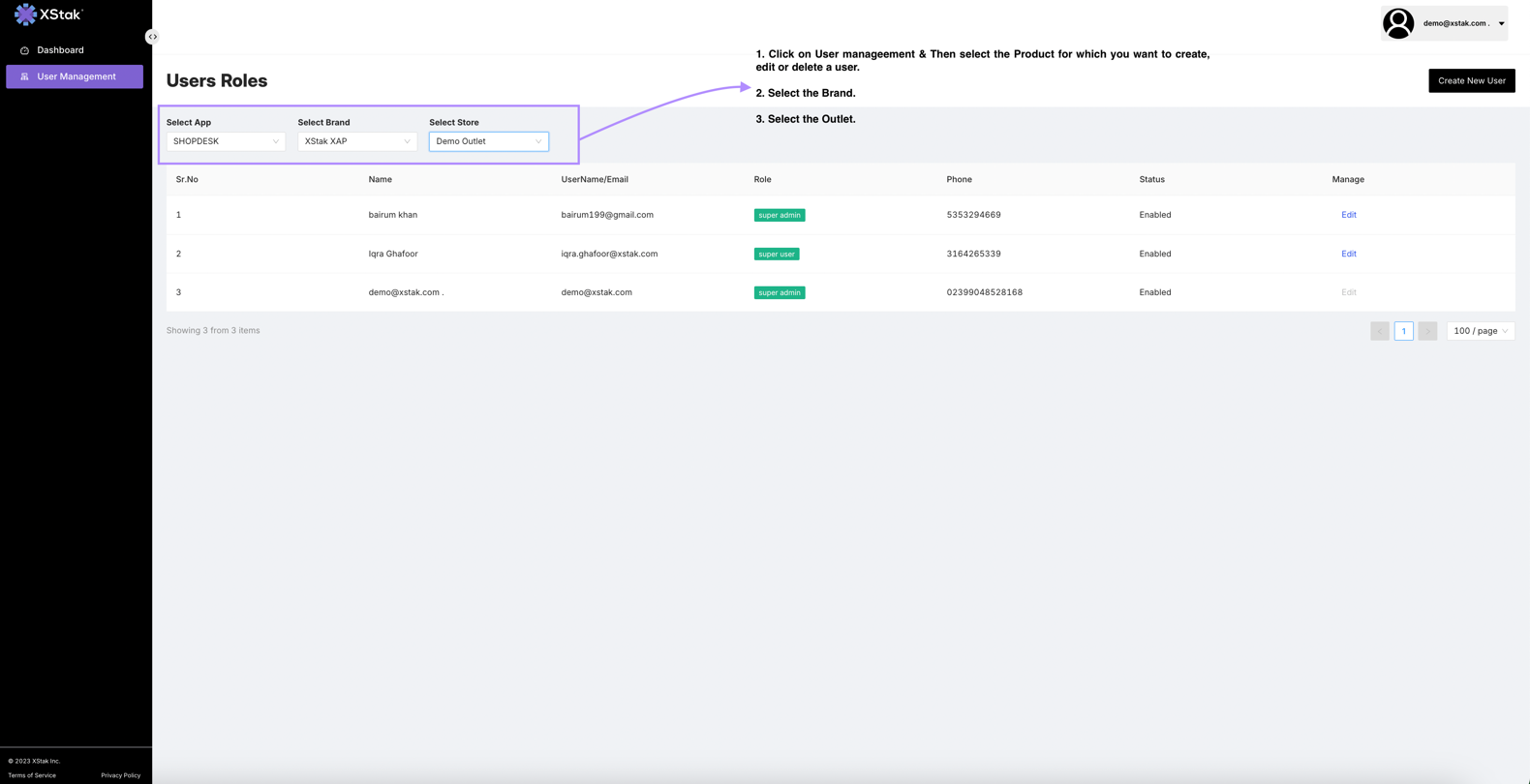The height and width of the screenshot is (784, 1530).
Task: Open the Select Store Demo Outlet dropdown
Action: 489,141
